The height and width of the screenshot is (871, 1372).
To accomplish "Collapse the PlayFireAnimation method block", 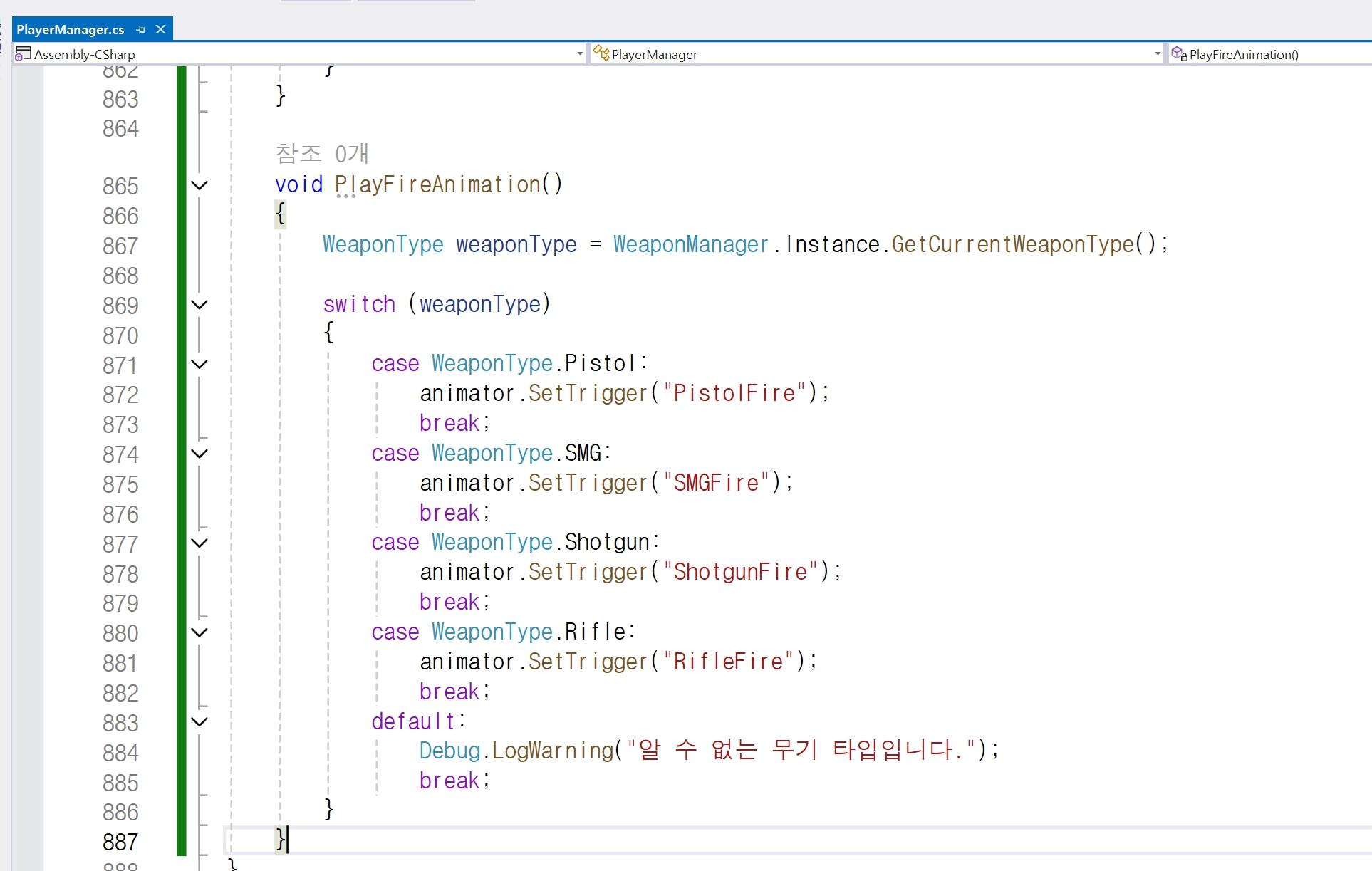I will tap(199, 186).
